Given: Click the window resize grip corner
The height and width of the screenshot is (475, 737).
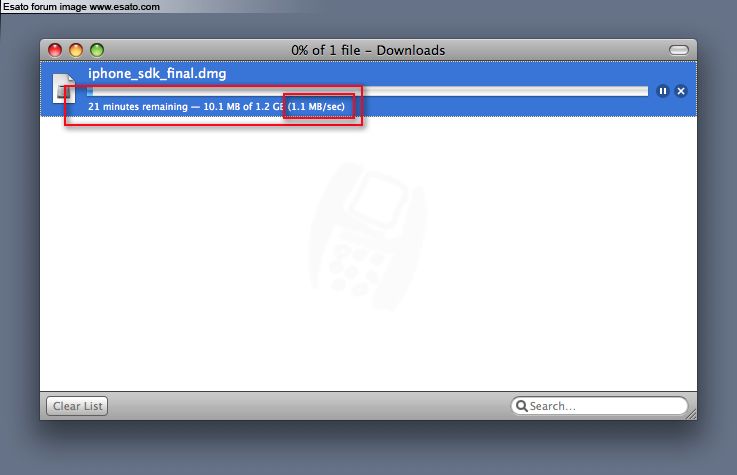Looking at the screenshot, I should [691, 414].
